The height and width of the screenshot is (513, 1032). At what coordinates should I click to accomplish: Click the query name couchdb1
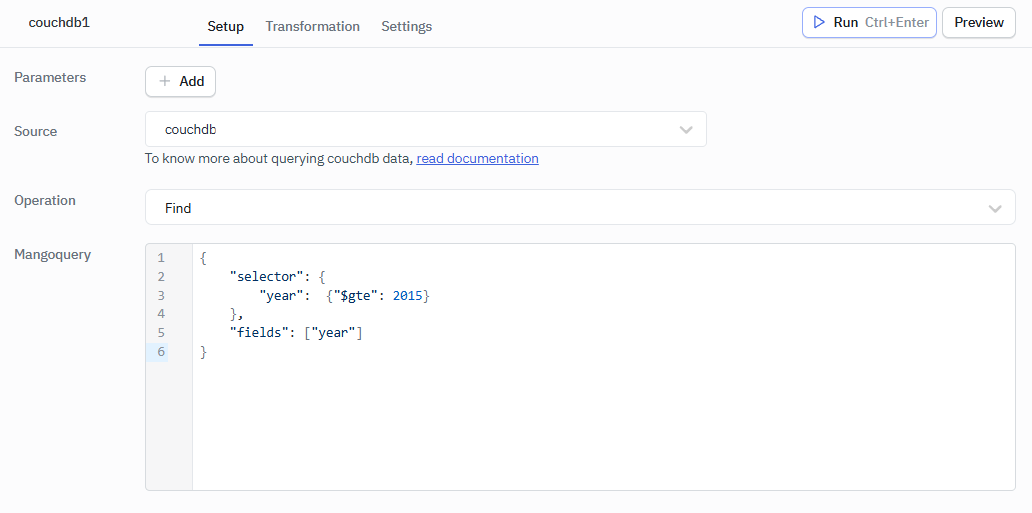click(x=59, y=22)
